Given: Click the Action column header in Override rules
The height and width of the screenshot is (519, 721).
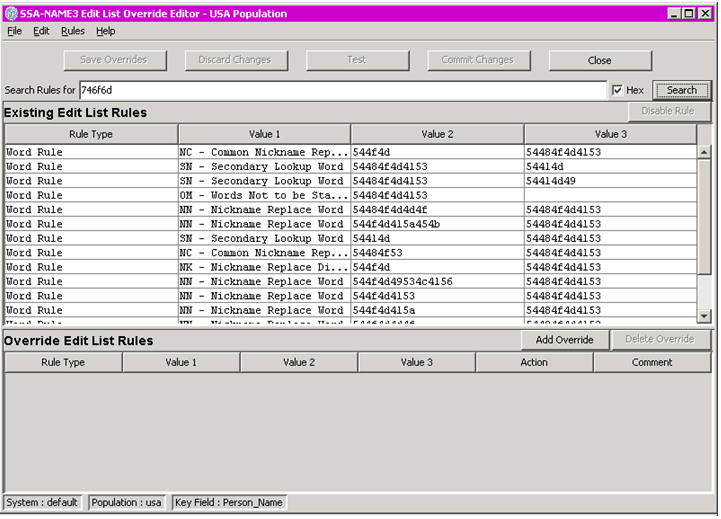Looking at the screenshot, I should point(534,362).
